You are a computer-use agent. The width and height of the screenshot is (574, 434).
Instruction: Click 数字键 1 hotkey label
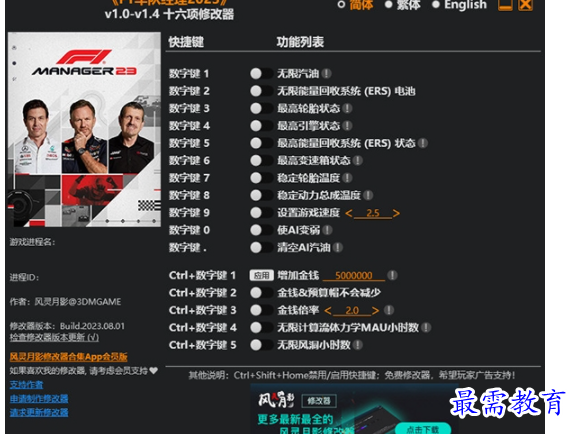click(x=189, y=74)
